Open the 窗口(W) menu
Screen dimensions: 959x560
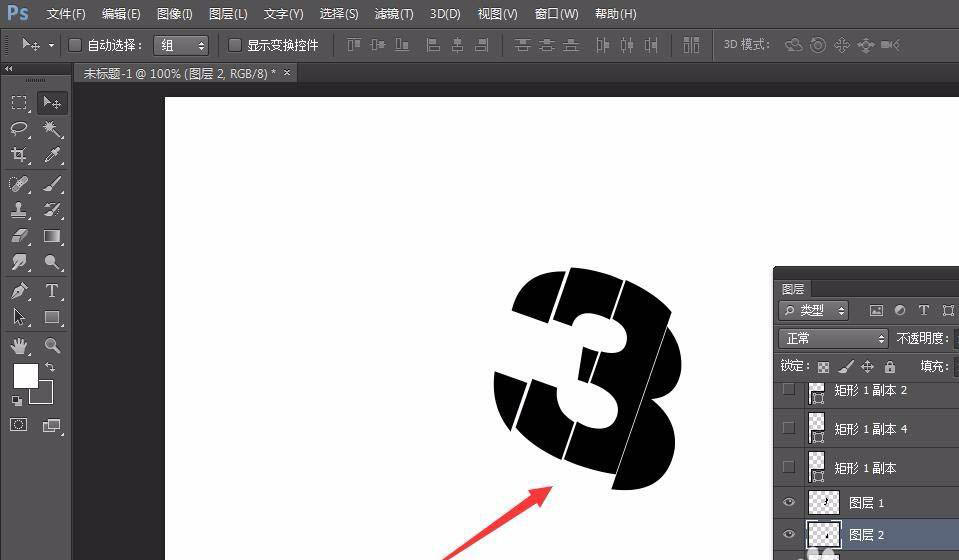556,13
